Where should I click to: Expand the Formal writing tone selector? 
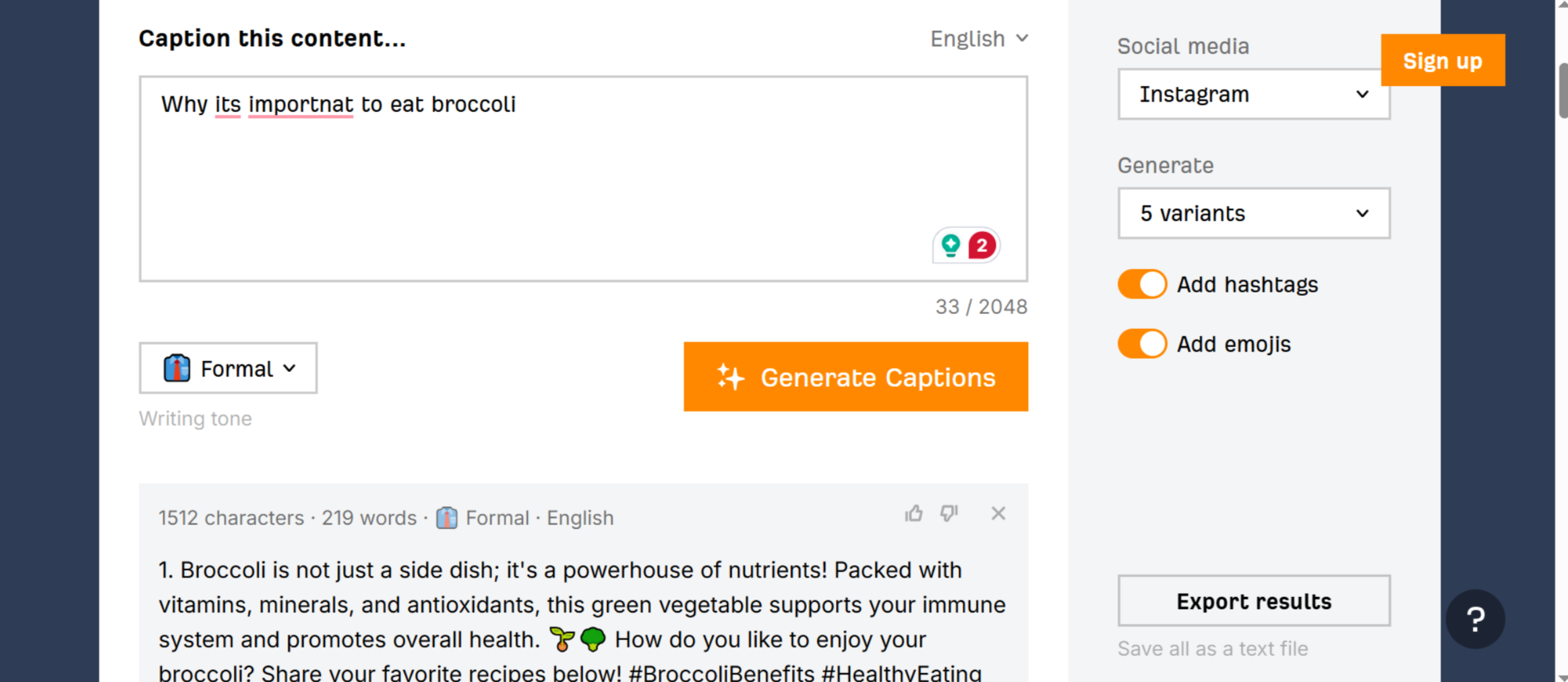(x=228, y=369)
